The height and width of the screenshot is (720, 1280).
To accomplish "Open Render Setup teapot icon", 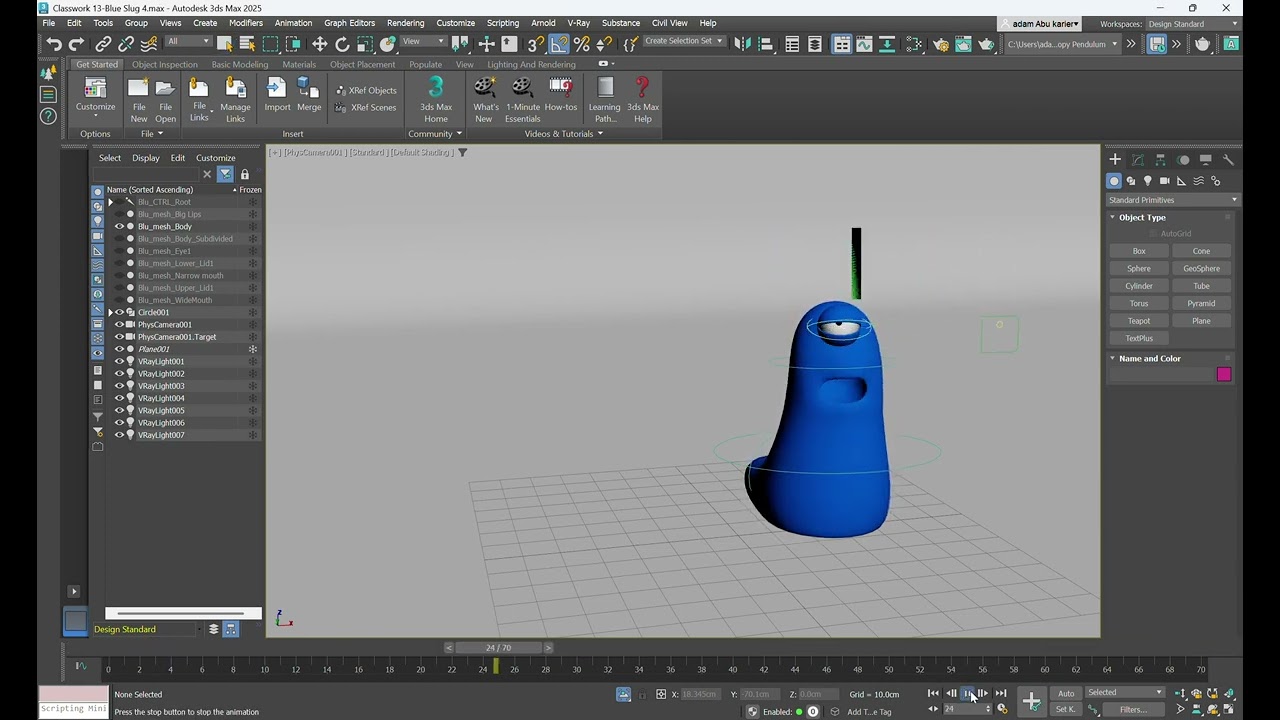I will (x=940, y=44).
